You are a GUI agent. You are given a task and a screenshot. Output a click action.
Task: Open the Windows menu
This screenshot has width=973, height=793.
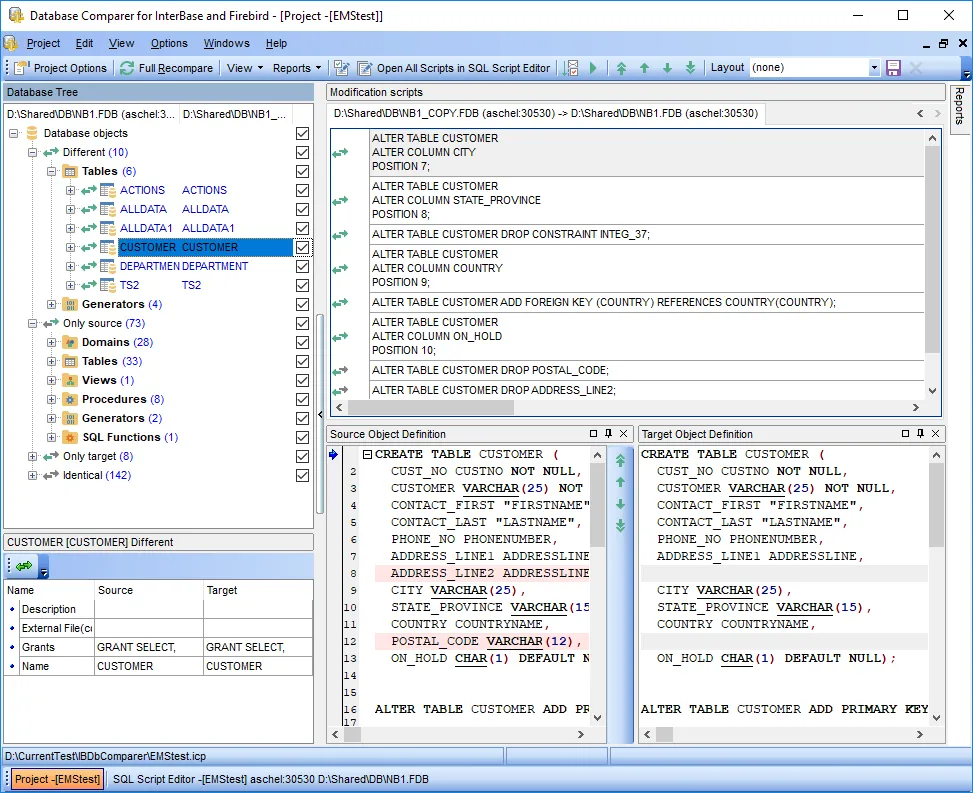[226, 43]
